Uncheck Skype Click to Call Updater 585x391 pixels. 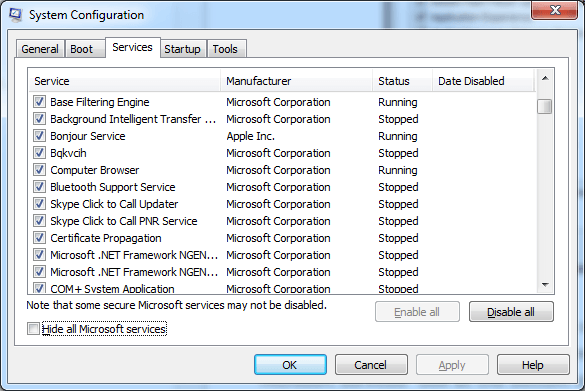click(x=39, y=204)
